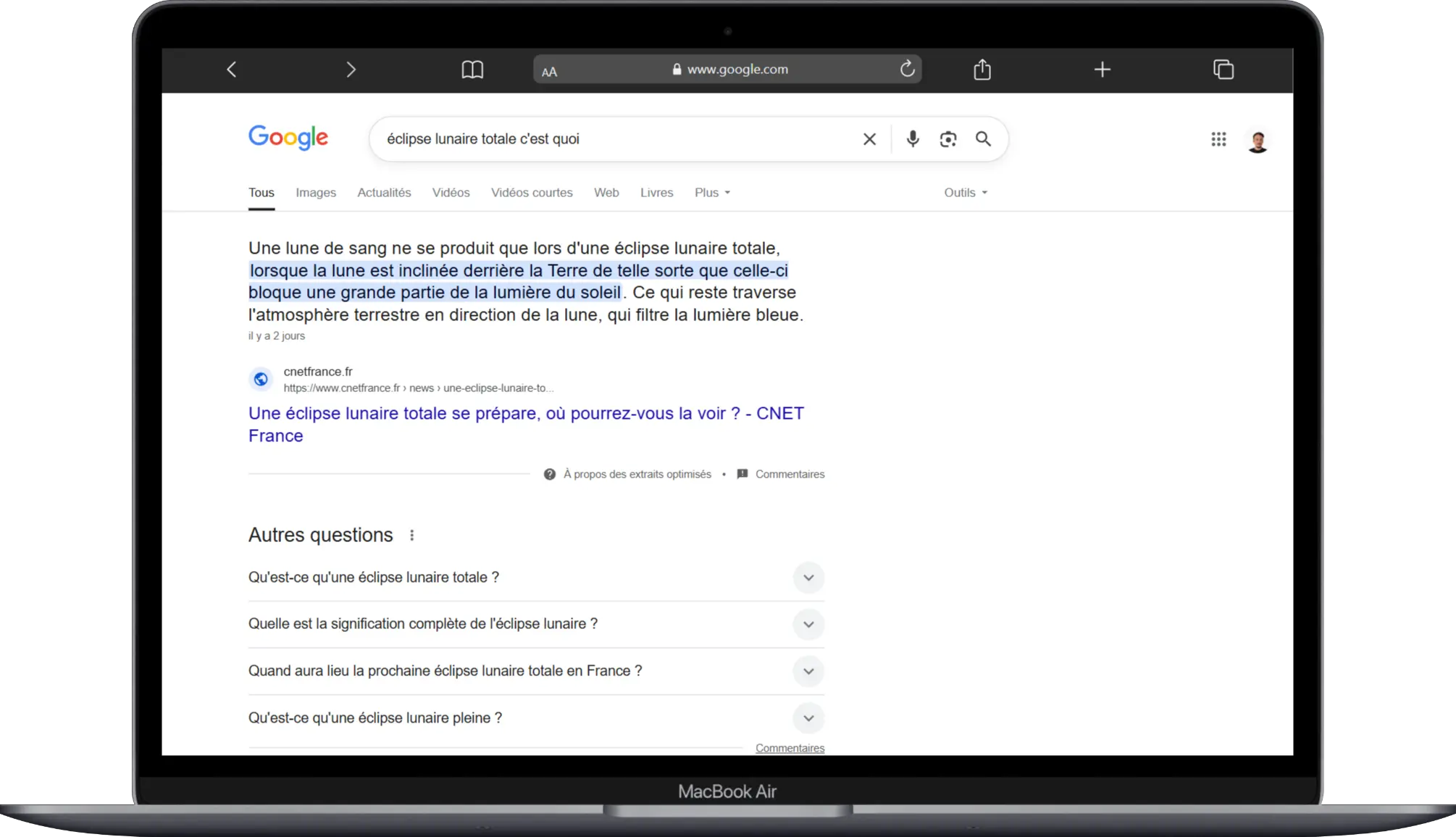Click the padlock icon in address bar
The height and width of the screenshot is (837, 1456).
pos(677,70)
